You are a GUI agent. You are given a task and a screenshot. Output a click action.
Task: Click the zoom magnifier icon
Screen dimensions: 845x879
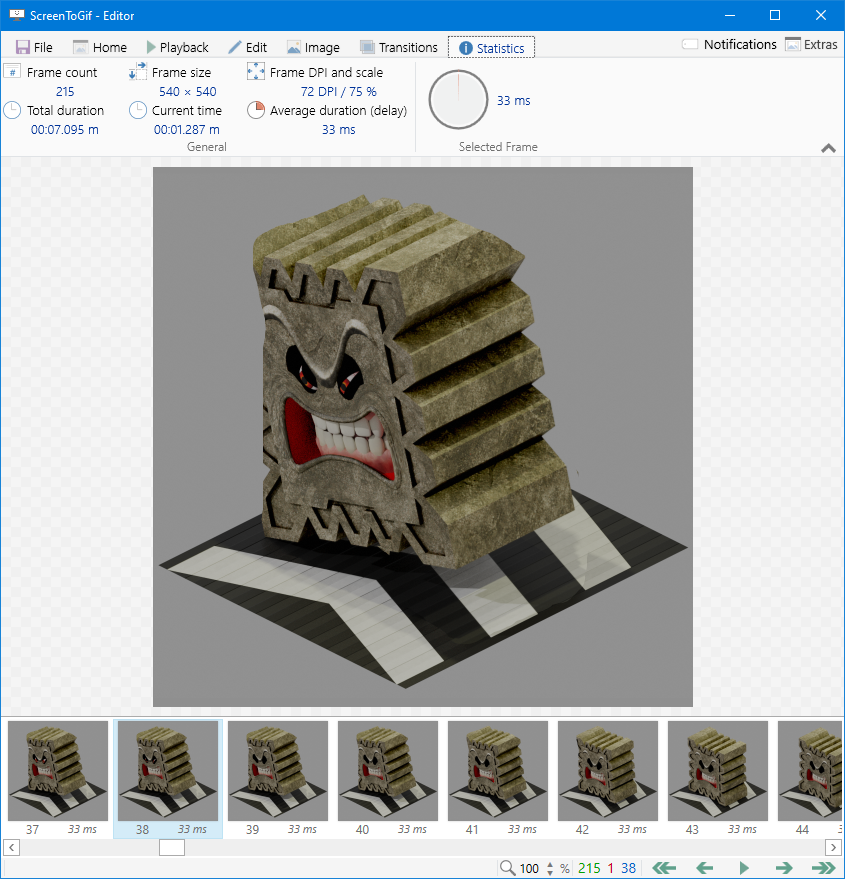(507, 868)
